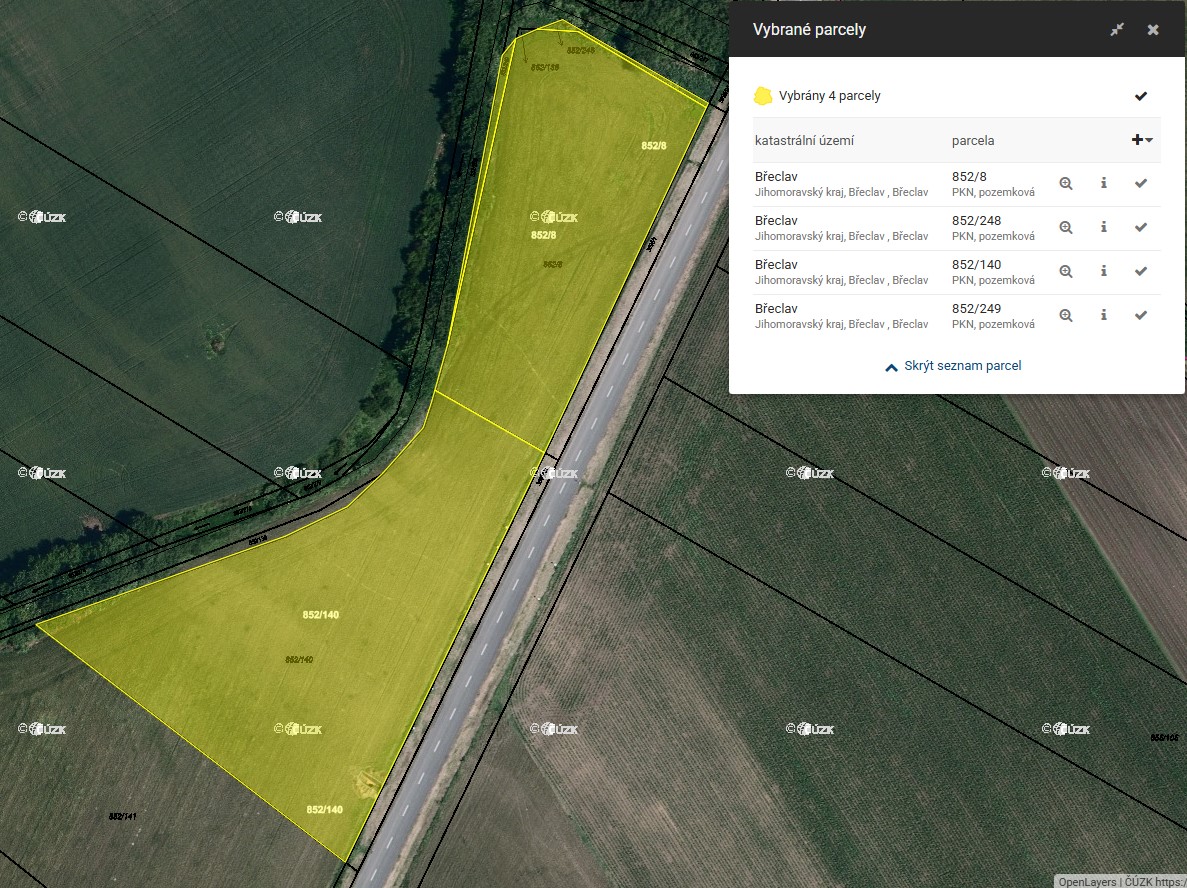Click the parcela column header

point(973,141)
